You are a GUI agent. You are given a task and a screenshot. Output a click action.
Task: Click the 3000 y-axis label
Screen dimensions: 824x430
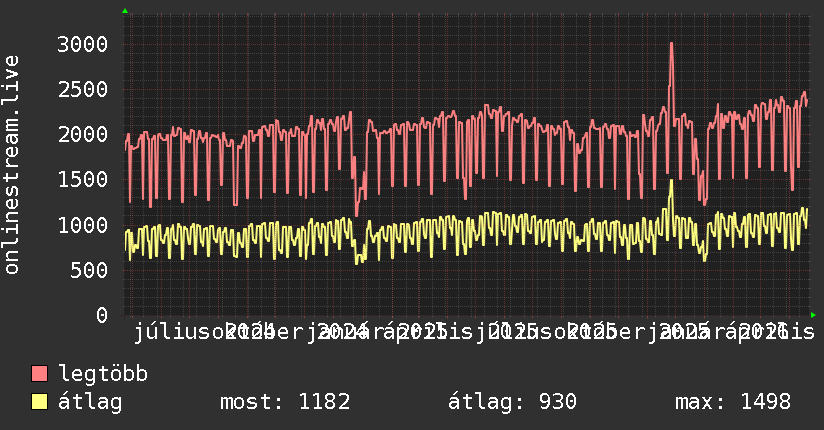click(x=83, y=44)
